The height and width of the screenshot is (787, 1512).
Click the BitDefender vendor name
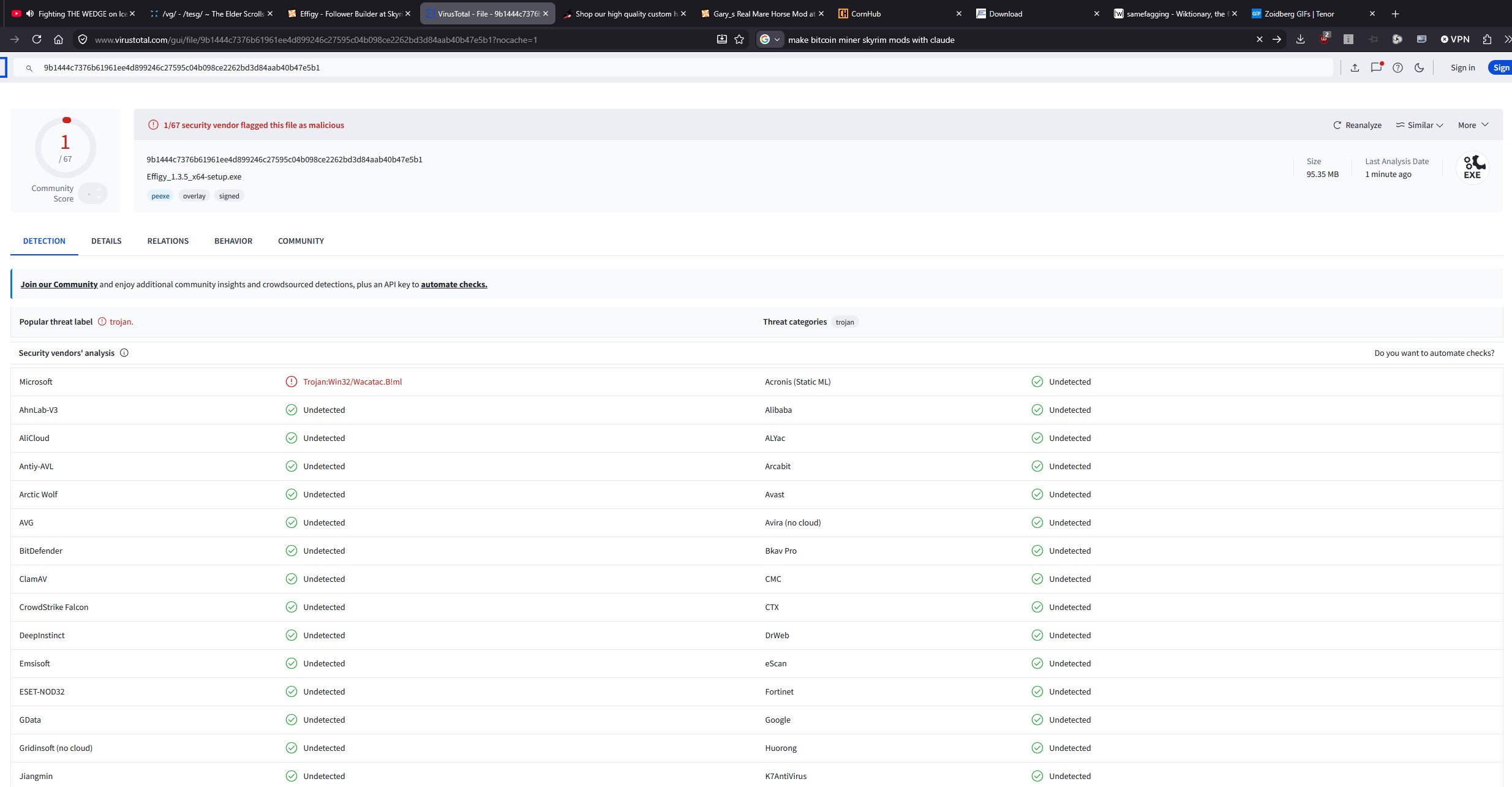point(40,551)
